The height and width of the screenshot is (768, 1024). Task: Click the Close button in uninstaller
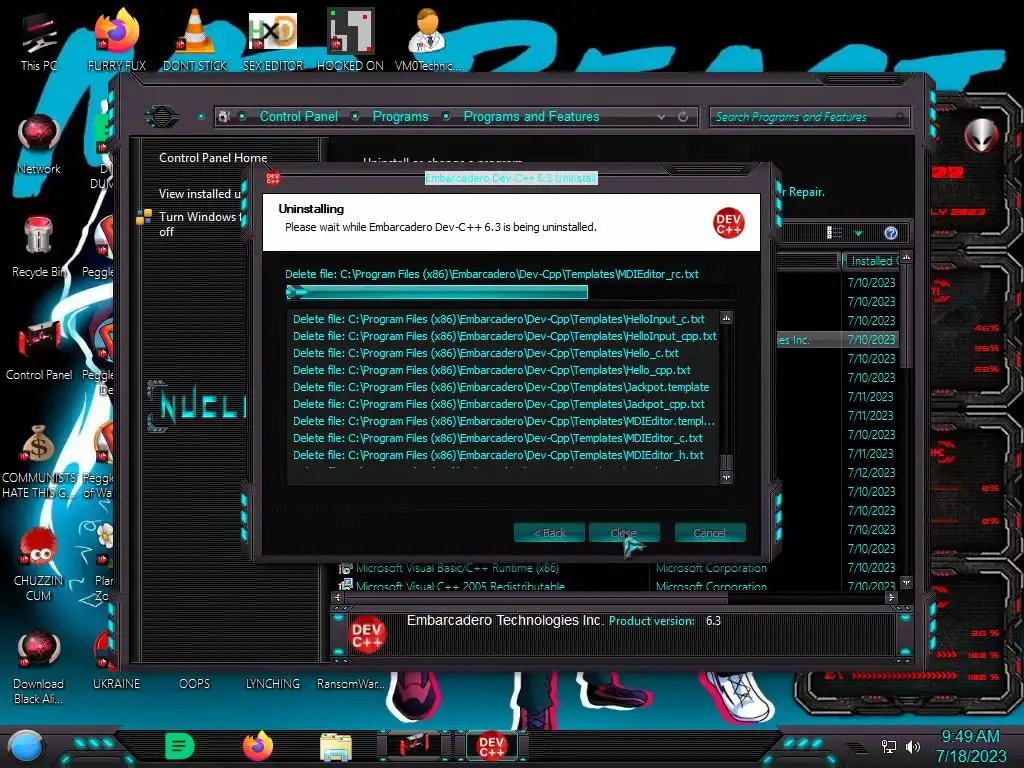(x=624, y=533)
